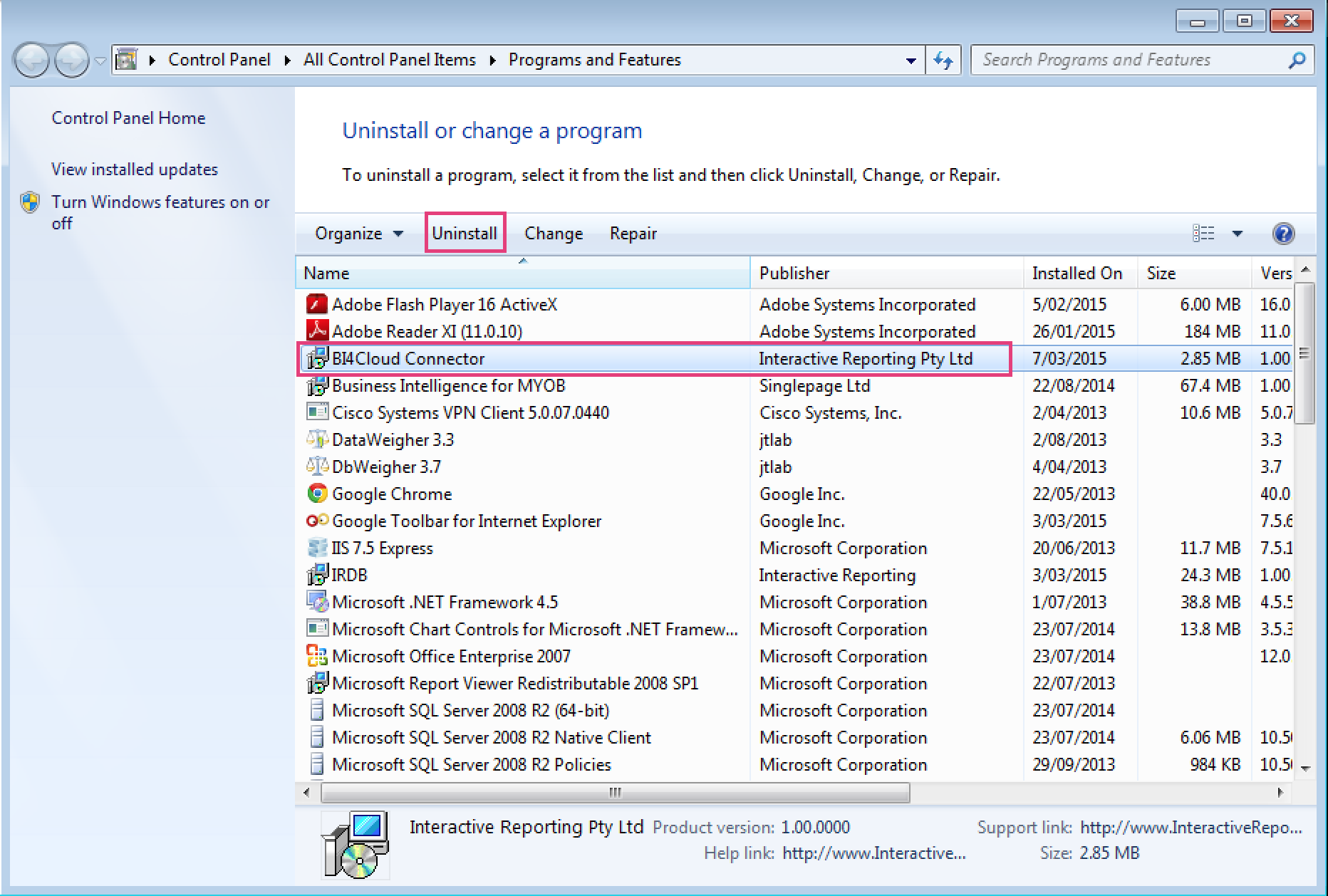Click the Refresh button beside address bar
This screenshot has width=1328, height=896.
[x=944, y=60]
